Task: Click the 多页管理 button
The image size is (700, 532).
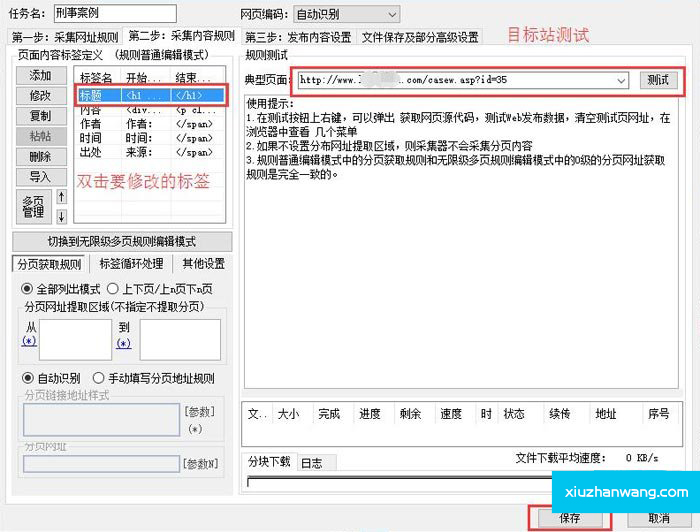Action: pos(33,206)
